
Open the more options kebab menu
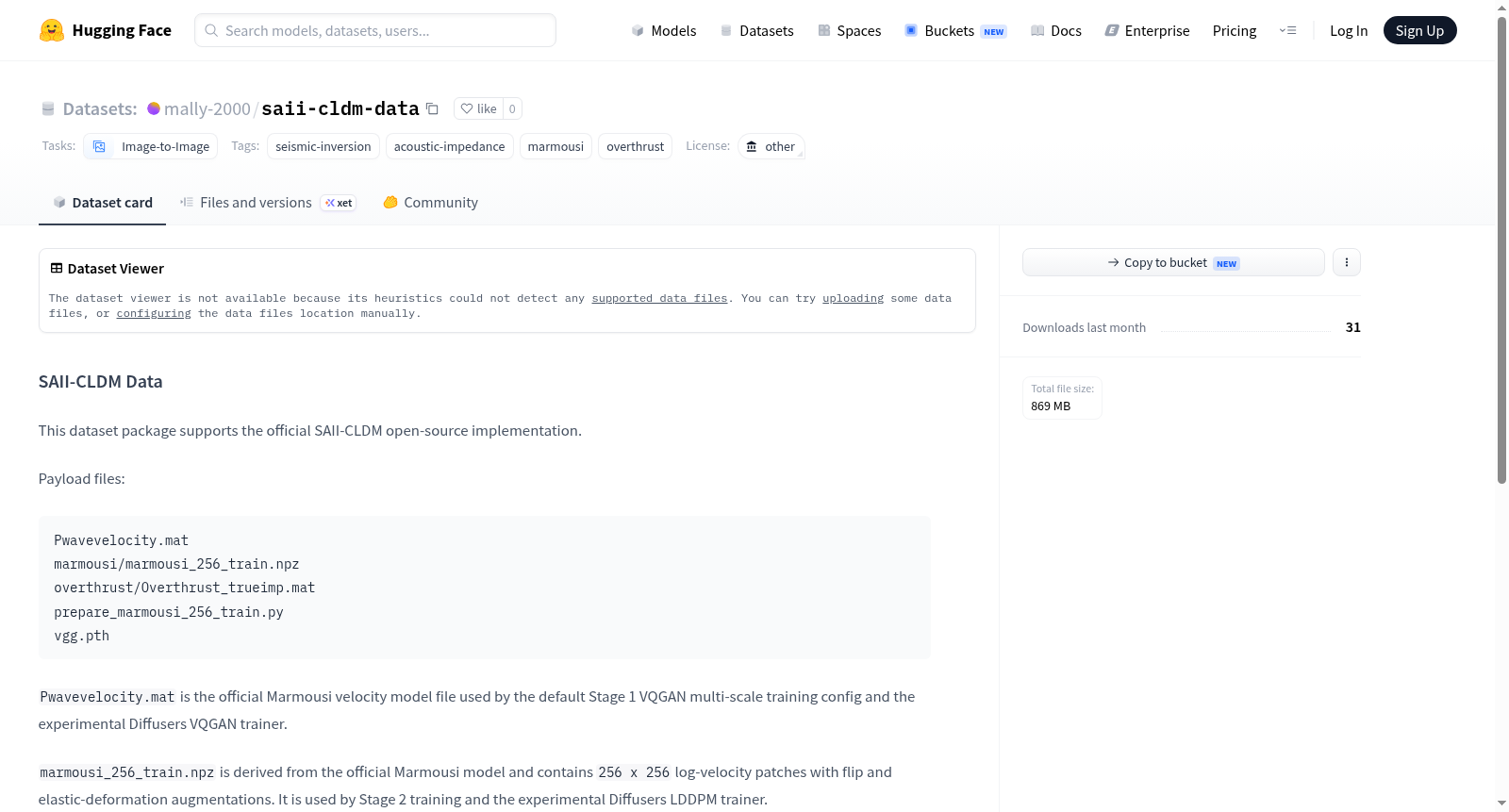click(1347, 262)
